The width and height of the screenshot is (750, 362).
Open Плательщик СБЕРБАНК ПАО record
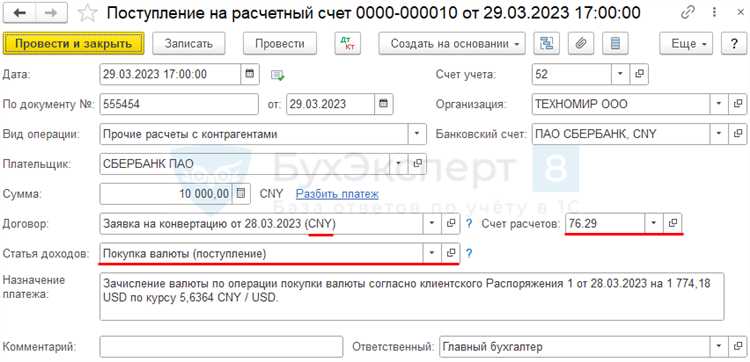pyautogui.click(x=417, y=164)
